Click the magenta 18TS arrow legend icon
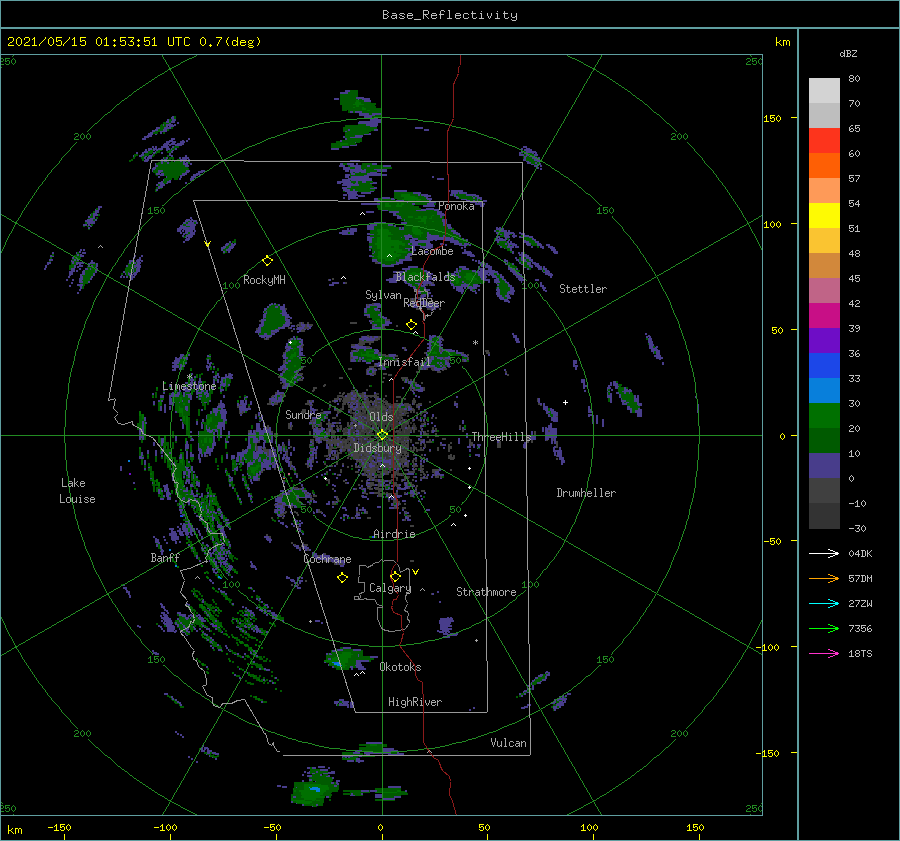The image size is (900, 841). (824, 653)
